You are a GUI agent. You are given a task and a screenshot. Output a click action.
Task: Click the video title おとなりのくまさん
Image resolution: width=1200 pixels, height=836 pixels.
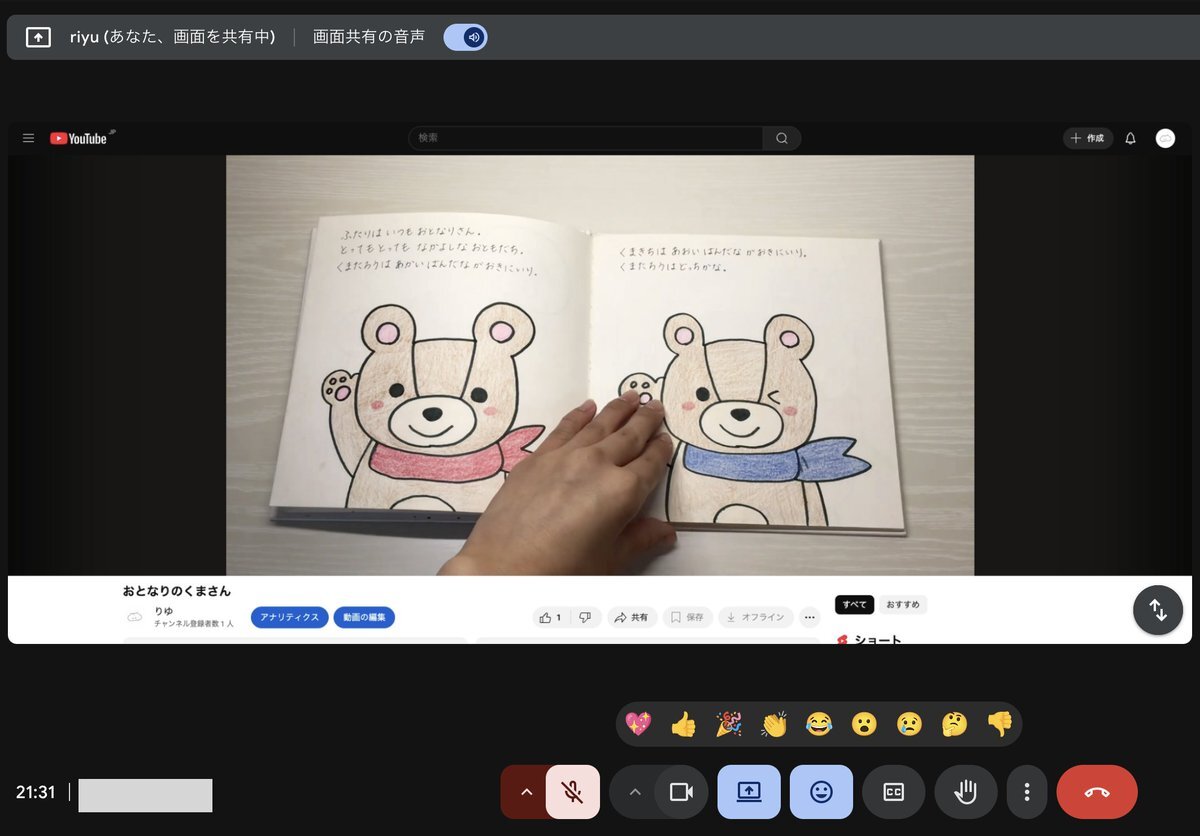pyautogui.click(x=177, y=591)
